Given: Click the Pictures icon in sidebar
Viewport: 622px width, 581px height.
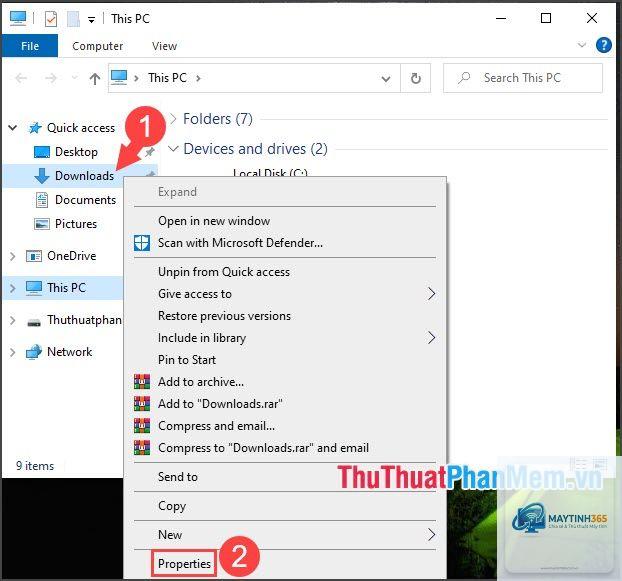Looking at the screenshot, I should point(42,224).
